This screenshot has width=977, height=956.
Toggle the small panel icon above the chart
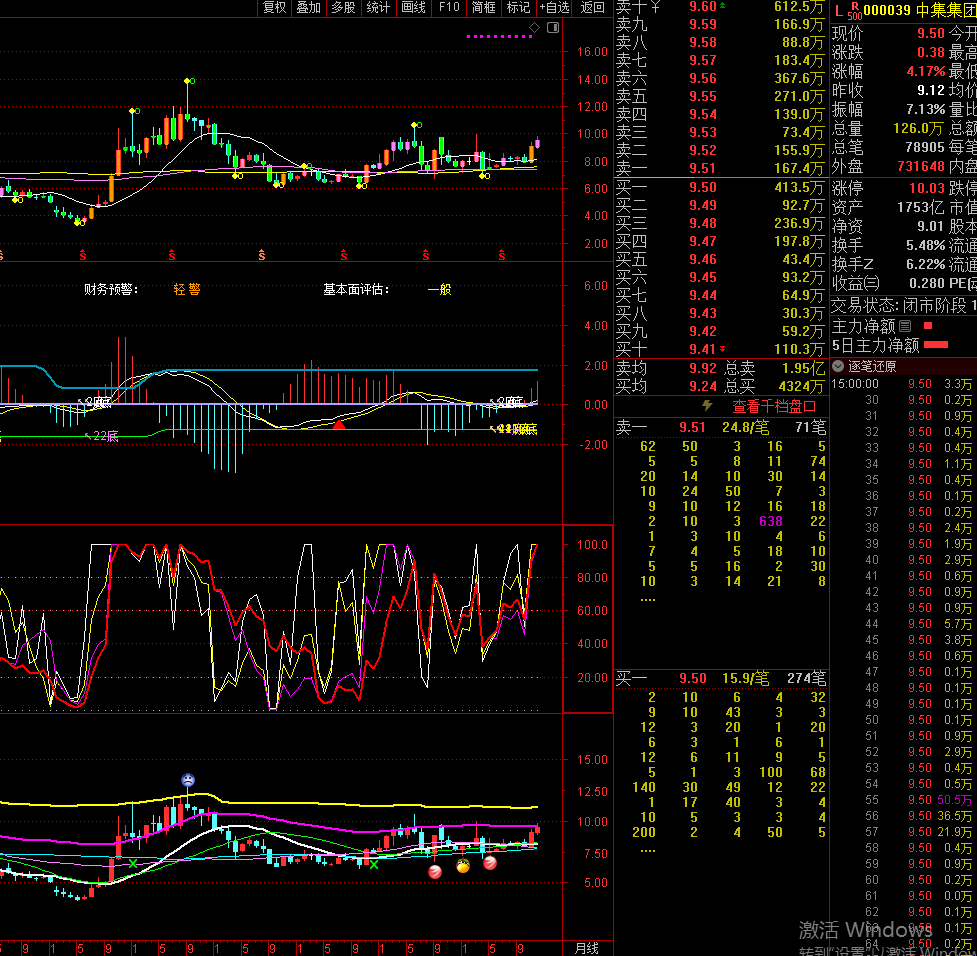(x=553, y=28)
